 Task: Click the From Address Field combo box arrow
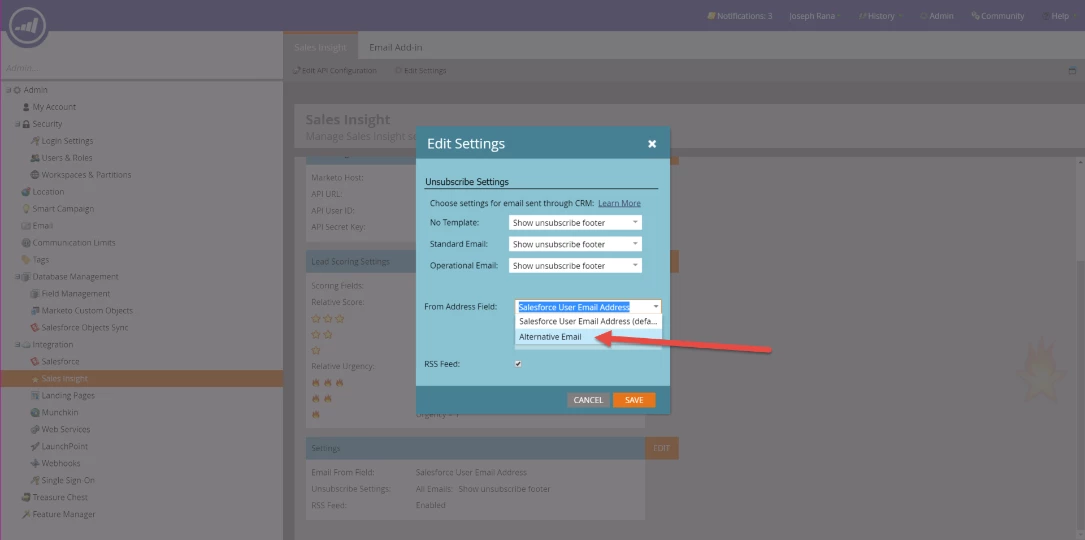[655, 307]
